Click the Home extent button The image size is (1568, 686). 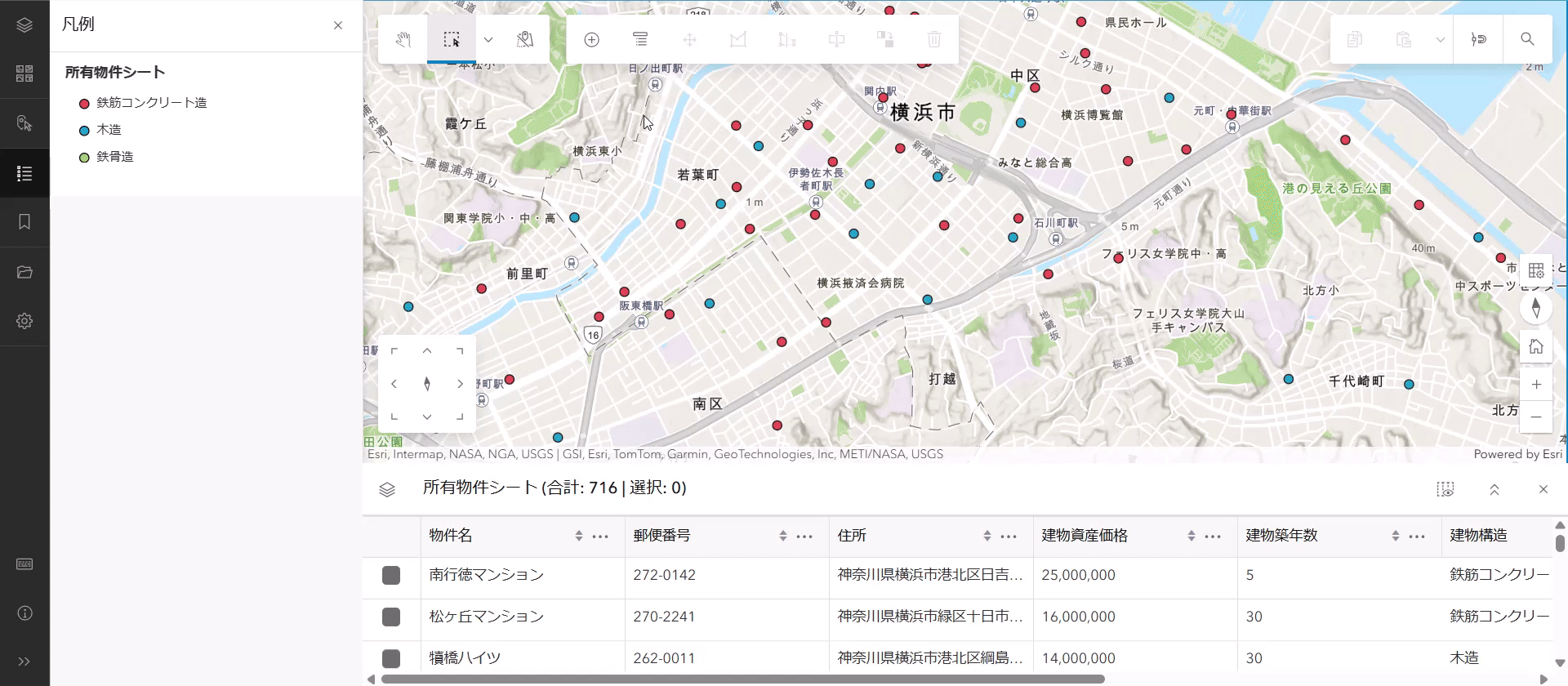pyautogui.click(x=1536, y=346)
